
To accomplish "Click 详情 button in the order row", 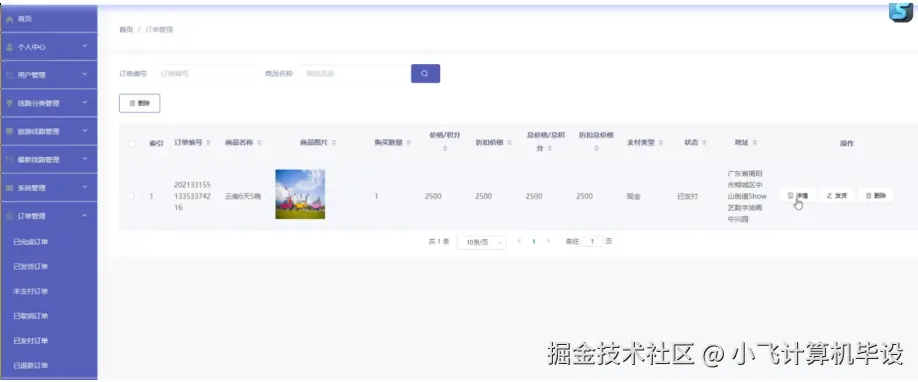I will click(x=797, y=196).
